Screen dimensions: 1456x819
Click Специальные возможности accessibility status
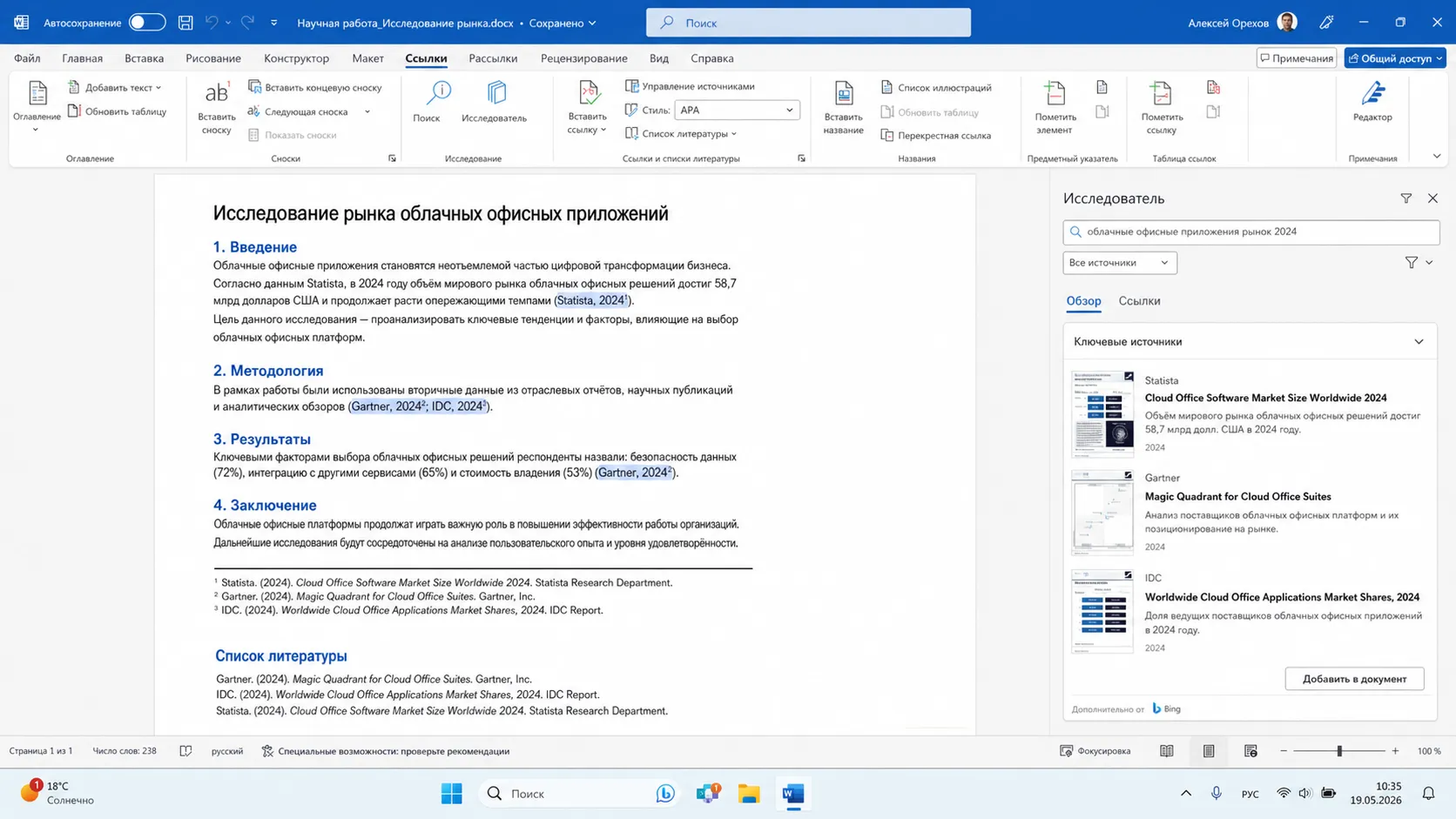385,751
